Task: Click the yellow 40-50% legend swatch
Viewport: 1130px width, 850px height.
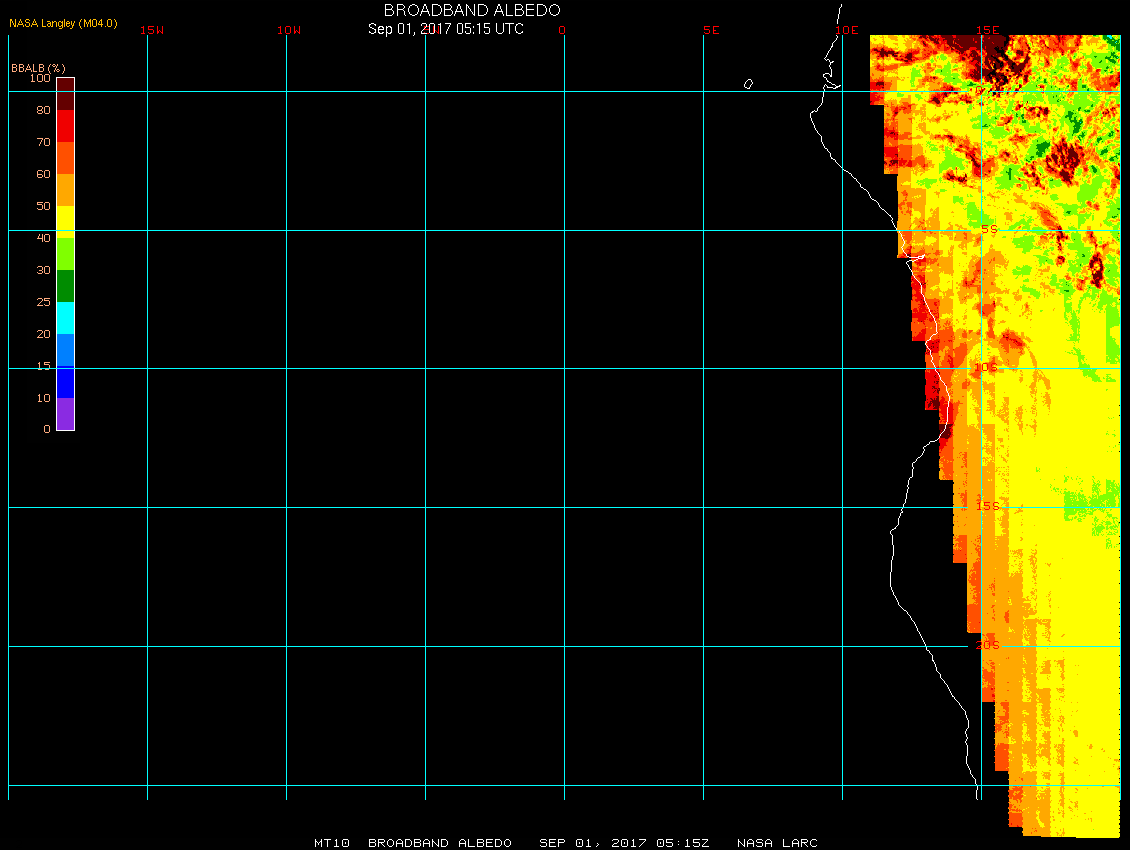Action: click(x=65, y=220)
